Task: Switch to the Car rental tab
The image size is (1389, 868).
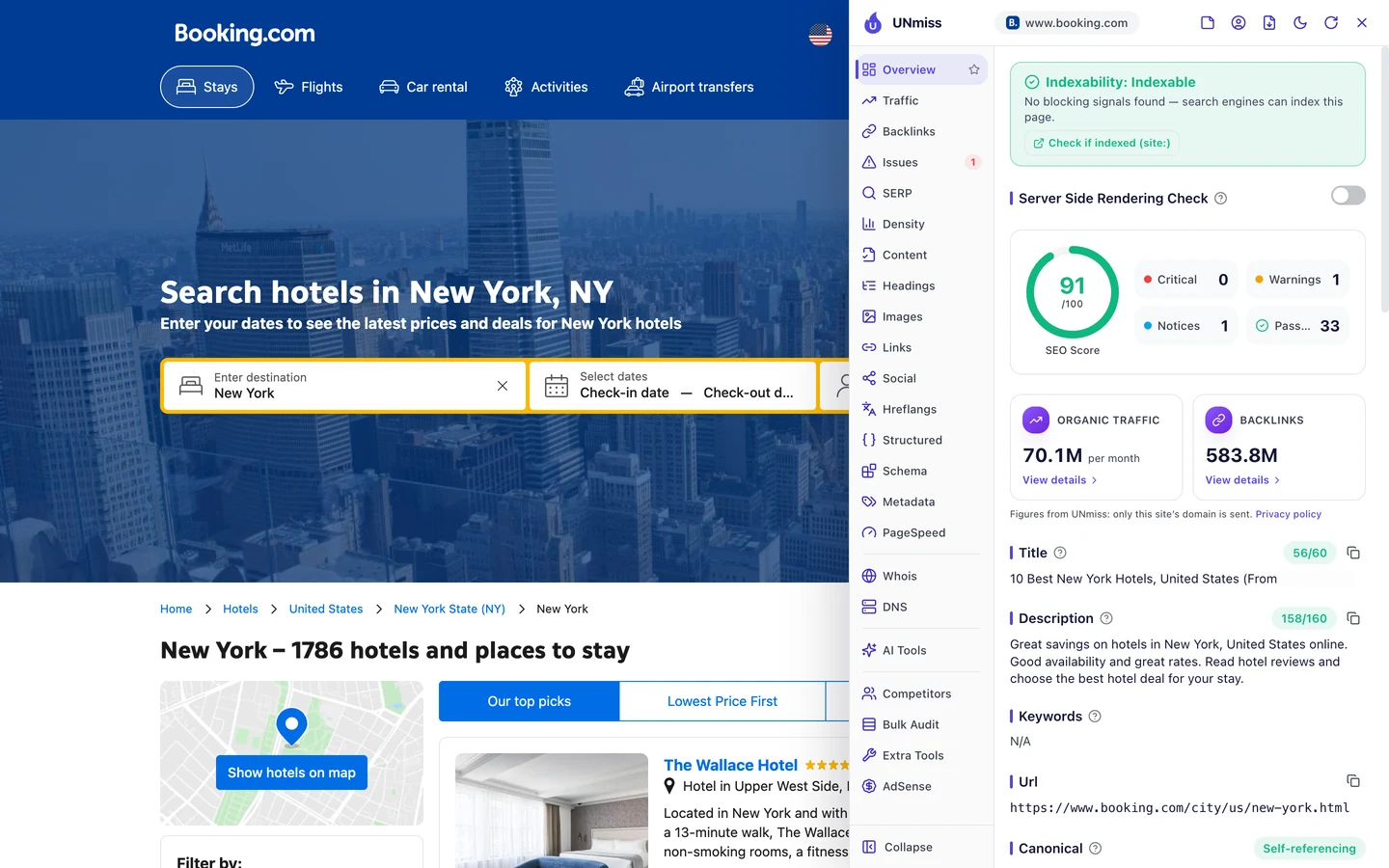Action: pos(423,87)
